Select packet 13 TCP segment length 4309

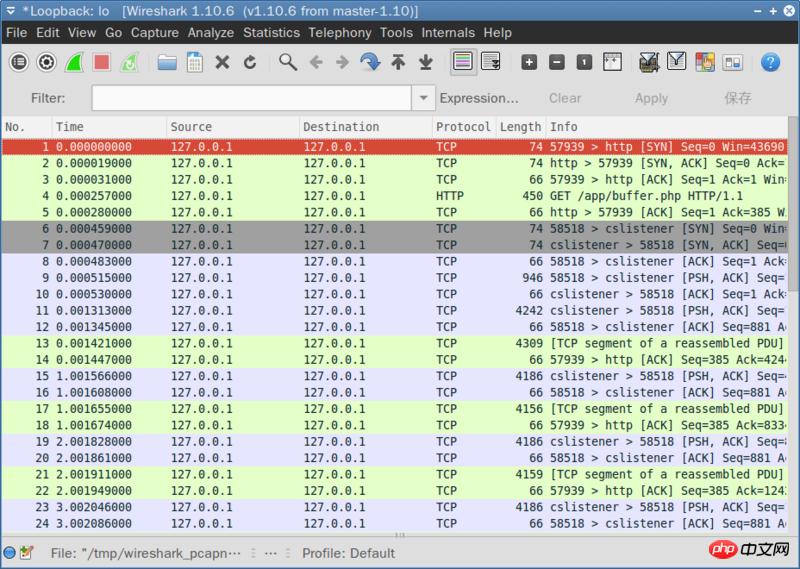[394, 343]
